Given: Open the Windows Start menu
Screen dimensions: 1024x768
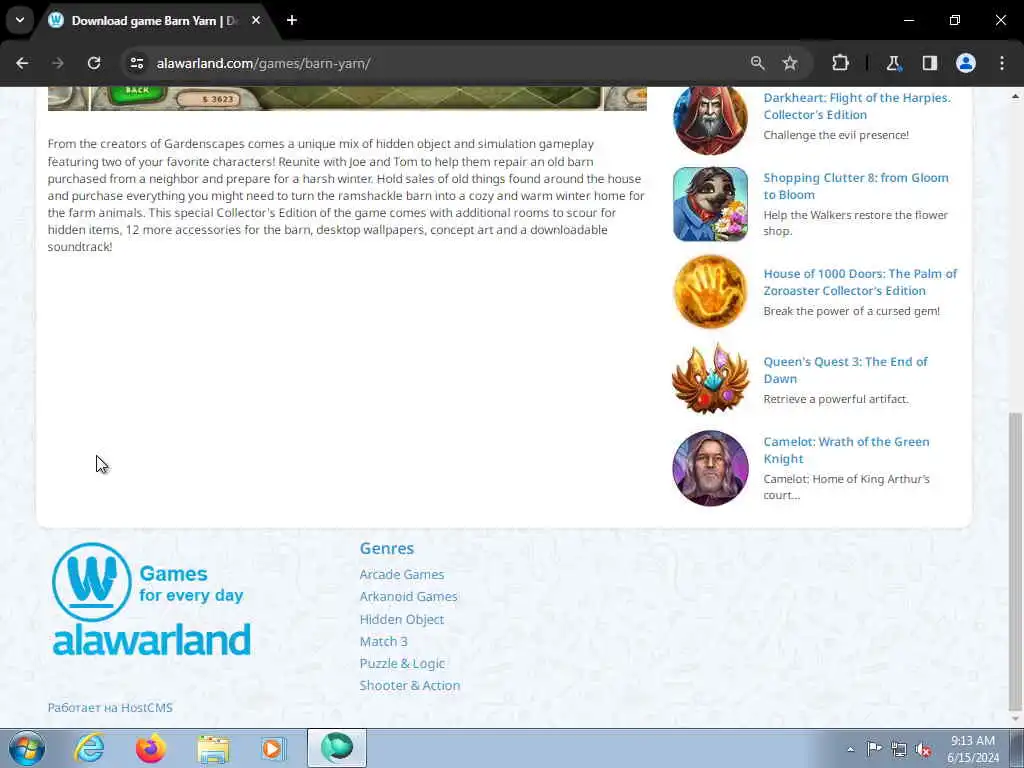Looking at the screenshot, I should click(26, 748).
